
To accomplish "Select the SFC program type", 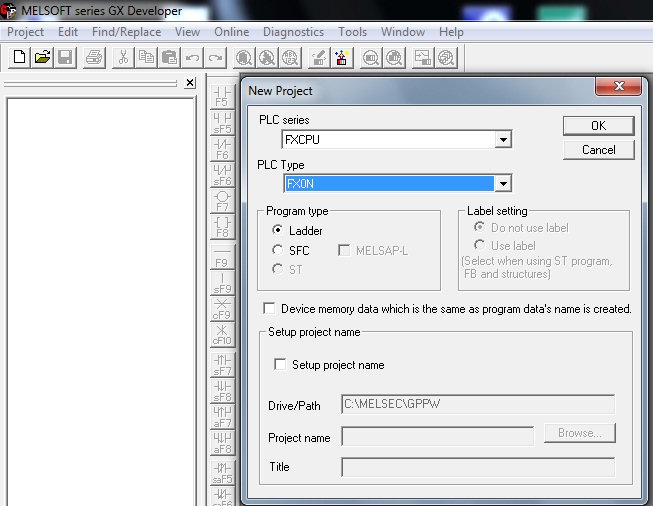I will [x=278, y=250].
